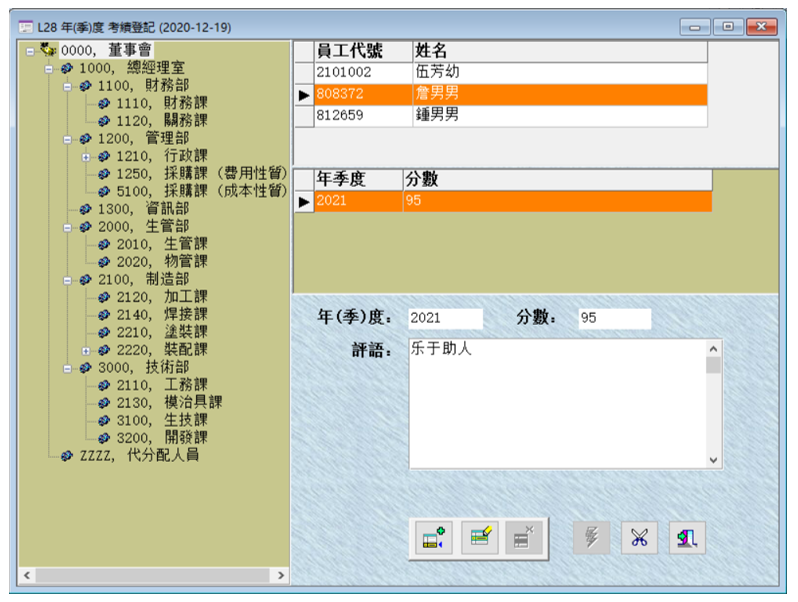This screenshot has width=798, height=602.
Task: Select 1120, 關務課 in the tree
Action: point(162,121)
